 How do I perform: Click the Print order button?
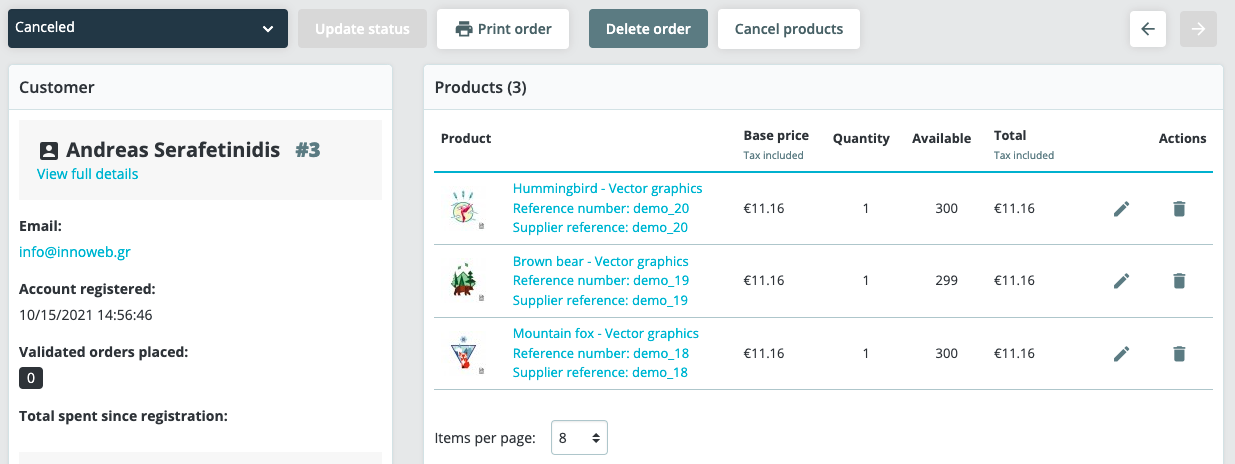[503, 29]
